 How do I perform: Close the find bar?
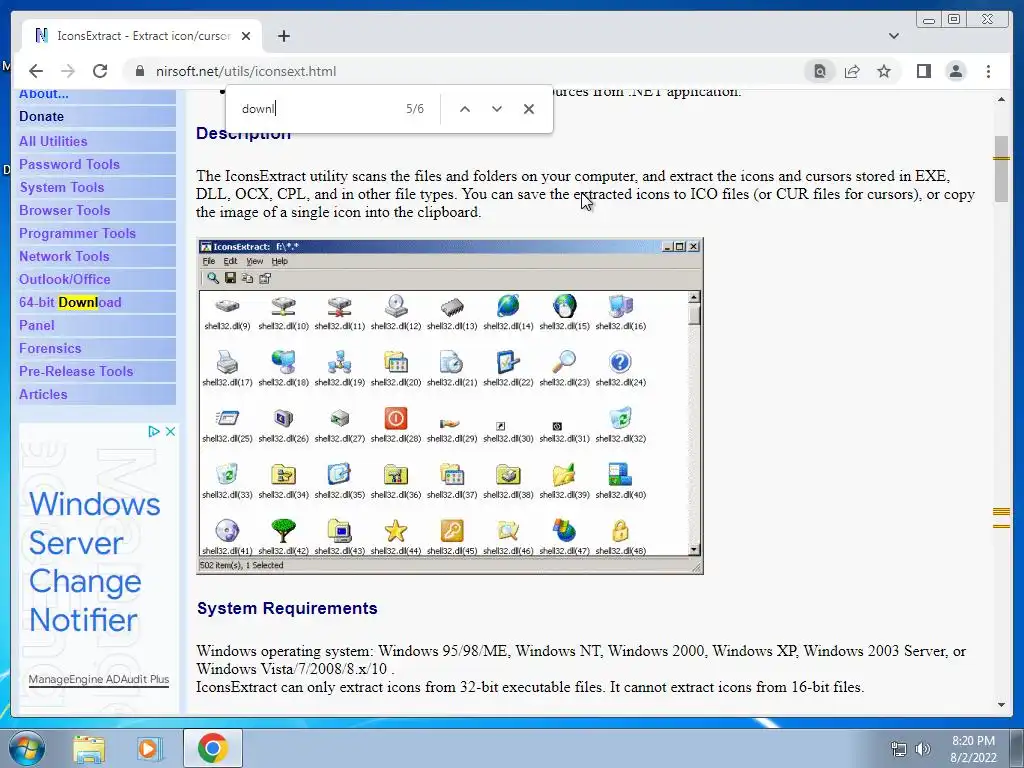coord(529,109)
